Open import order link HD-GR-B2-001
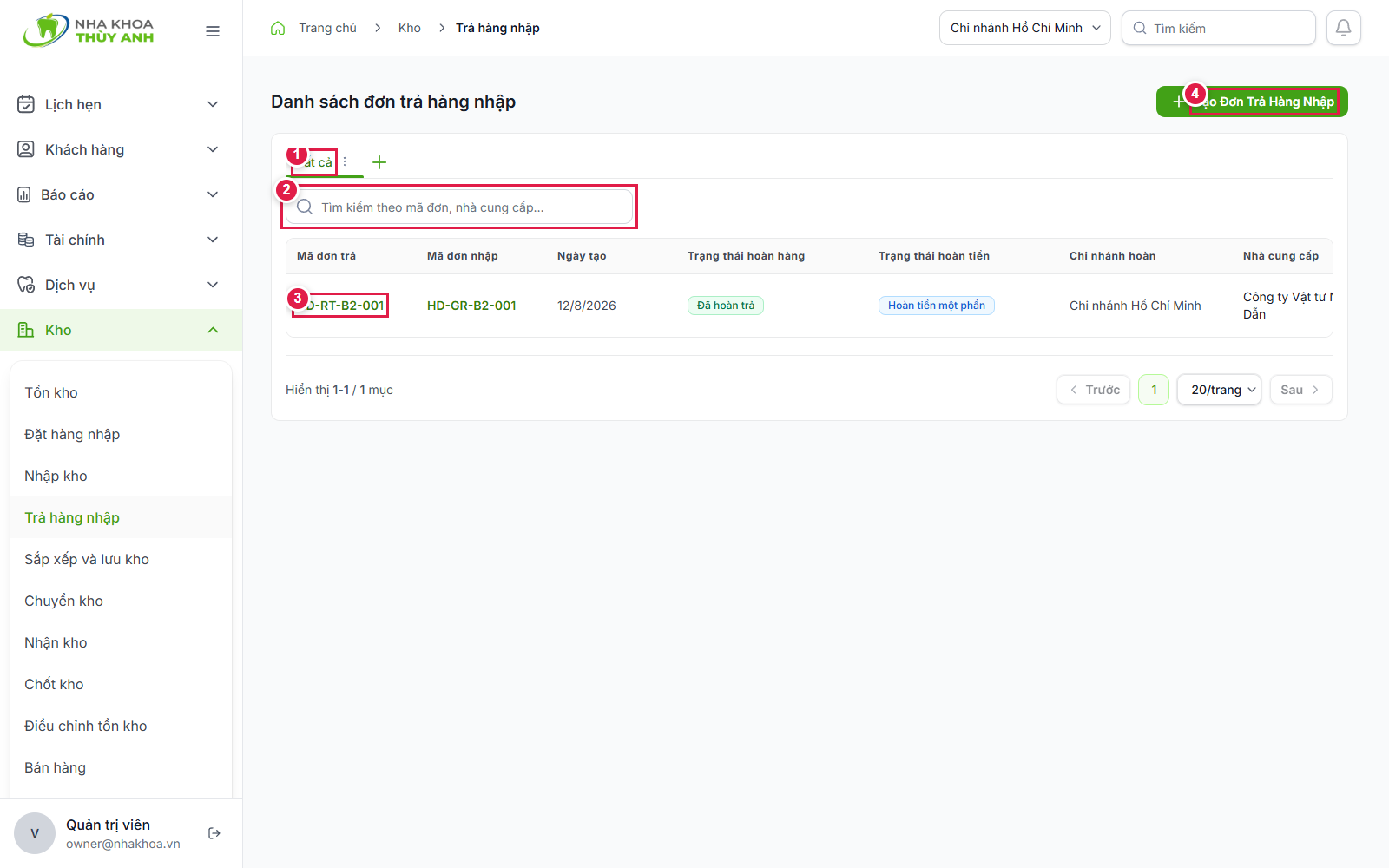The image size is (1389, 868). click(471, 306)
